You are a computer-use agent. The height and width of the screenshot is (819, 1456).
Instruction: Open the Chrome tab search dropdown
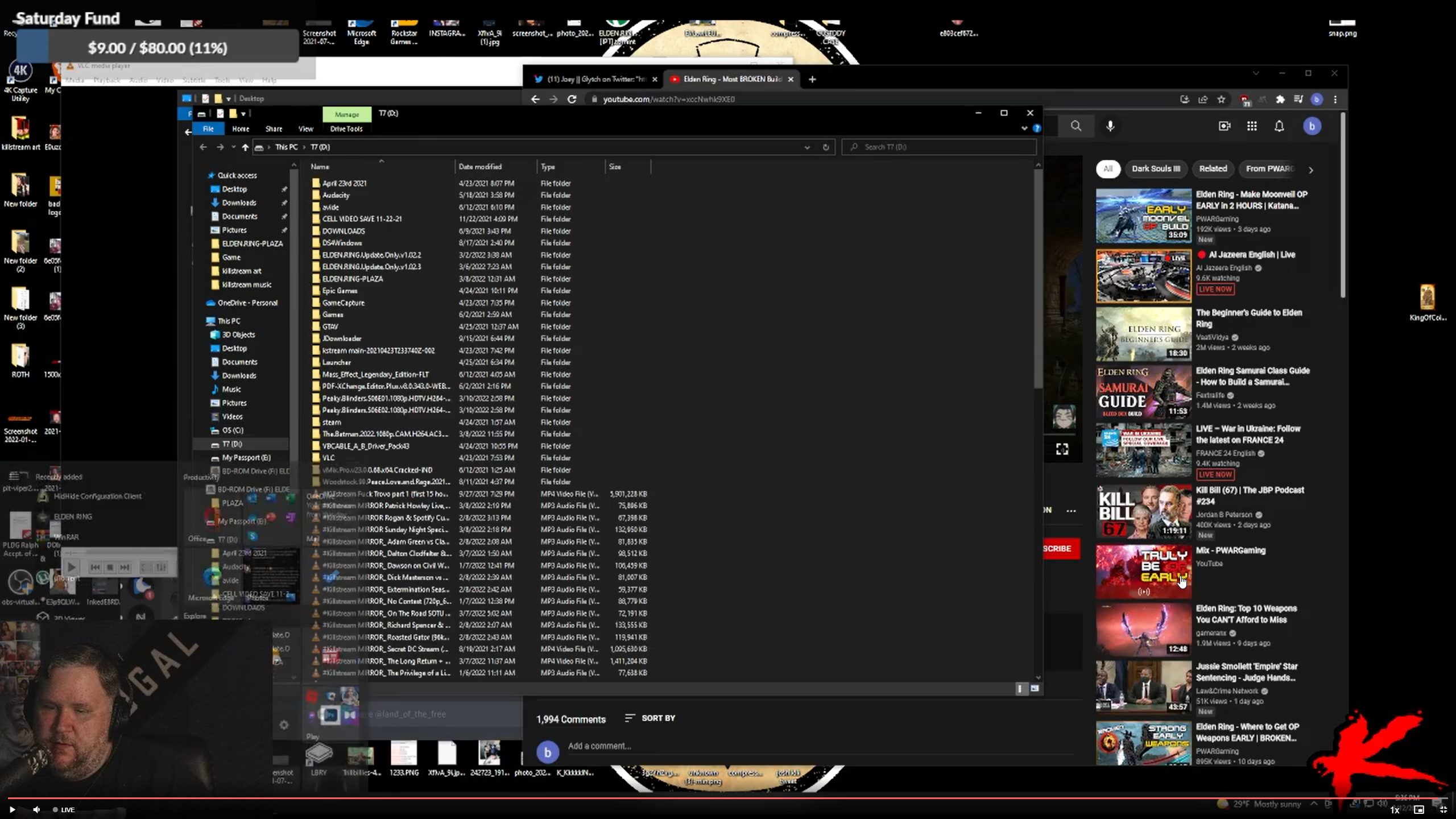coord(1256,73)
